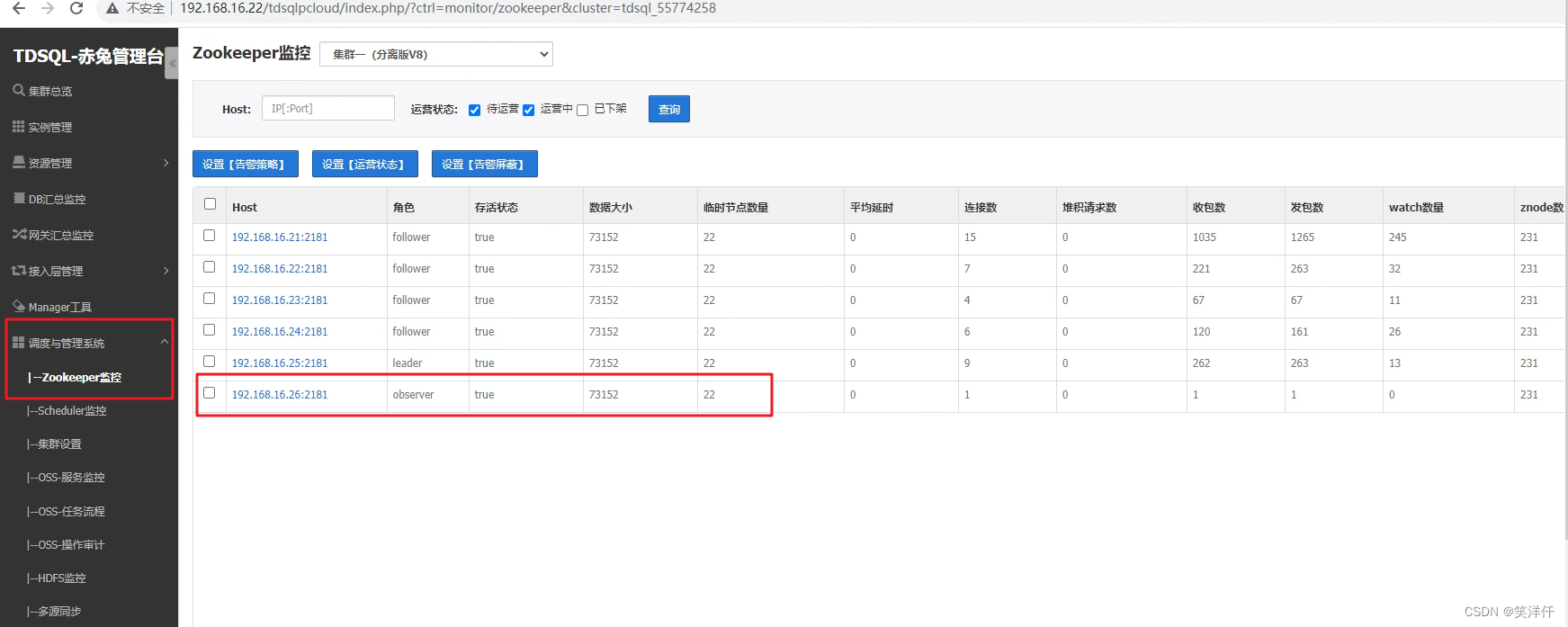Check the row for 192.168.16.21:2181
This screenshot has width=1568, height=627.
pos(210,236)
